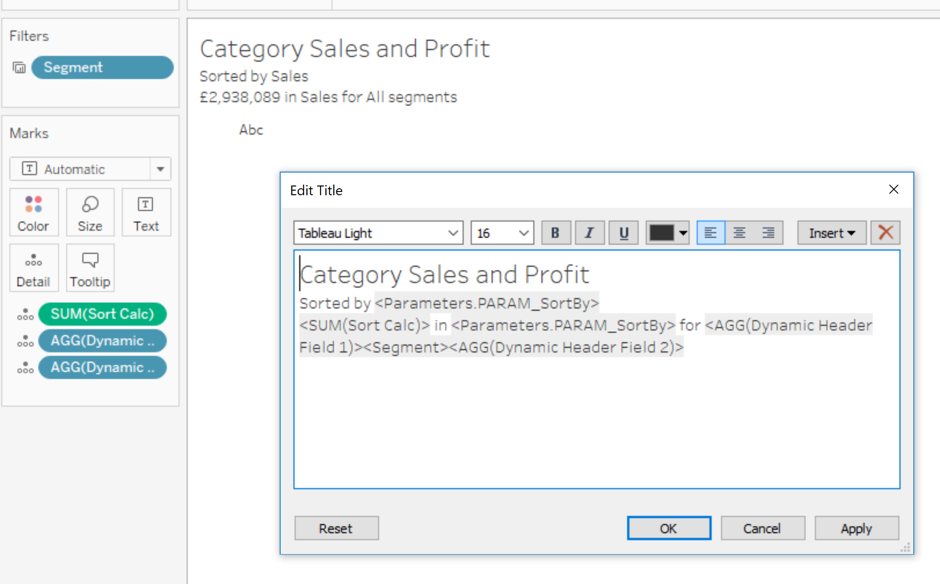Align the title text to the right
Screen dimensions: 940x584
point(767,232)
